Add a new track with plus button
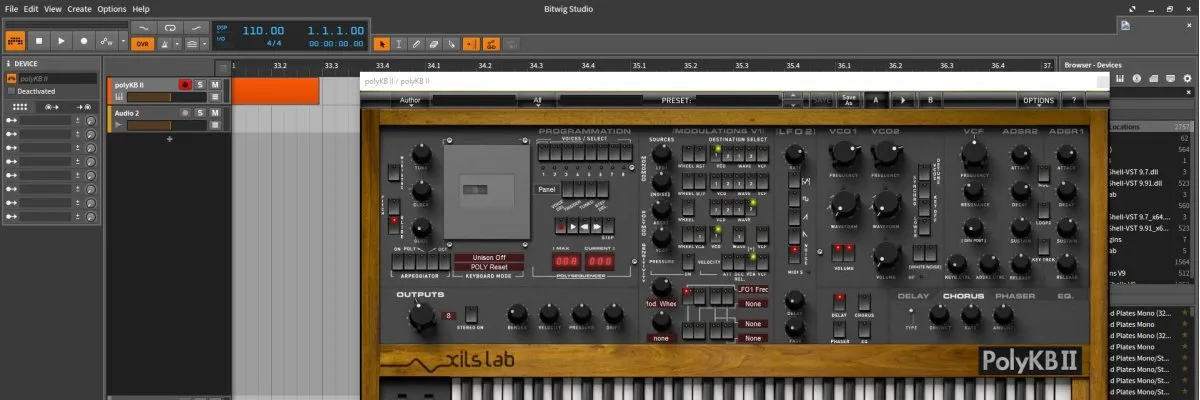The height and width of the screenshot is (400, 1200). coord(169,139)
